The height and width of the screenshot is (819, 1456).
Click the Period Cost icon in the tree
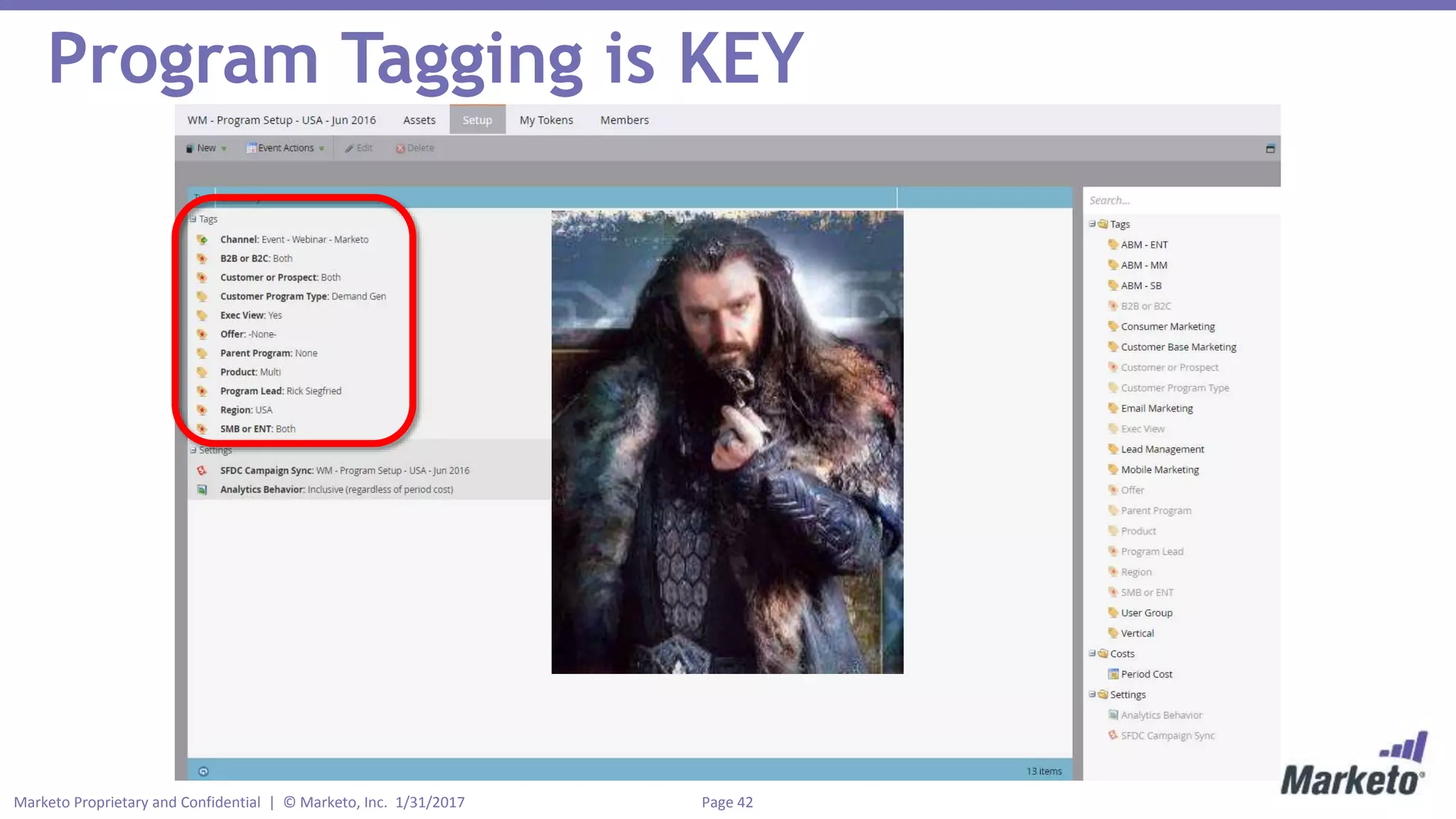pyautogui.click(x=1113, y=674)
